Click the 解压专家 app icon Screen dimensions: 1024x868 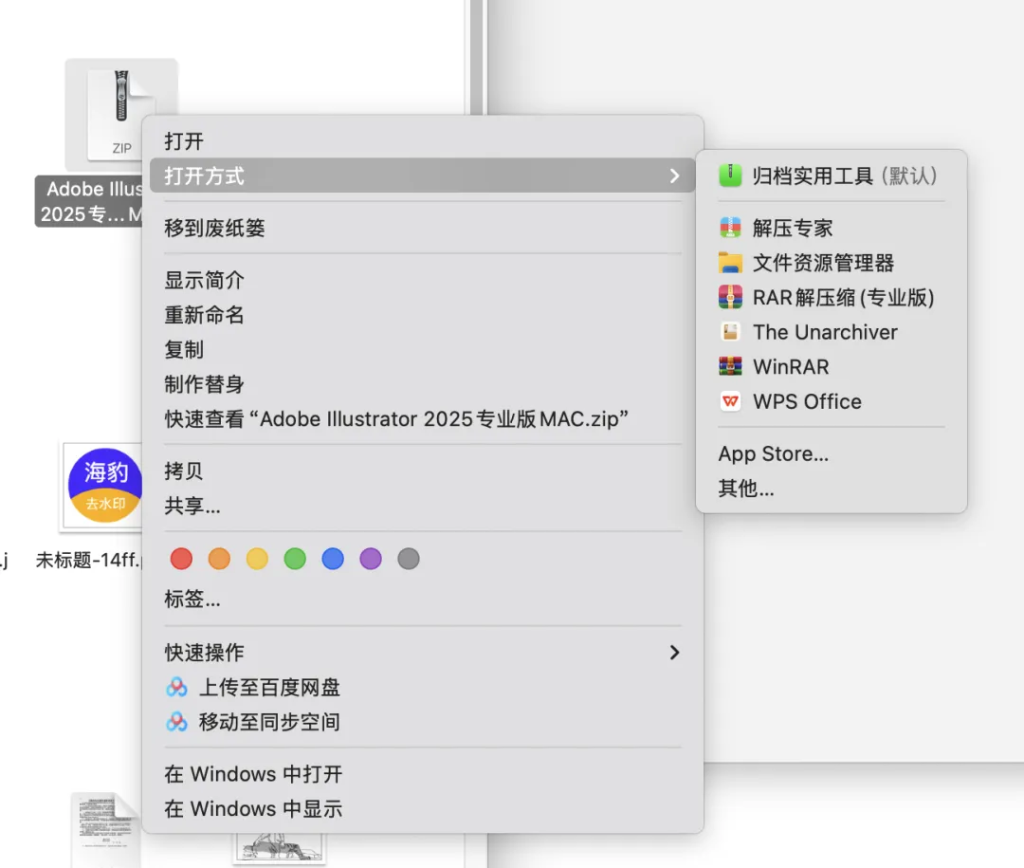(730, 228)
